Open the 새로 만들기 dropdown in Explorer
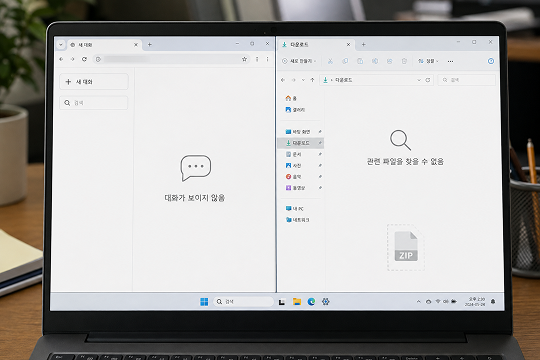The width and height of the screenshot is (540, 360). click(299, 61)
